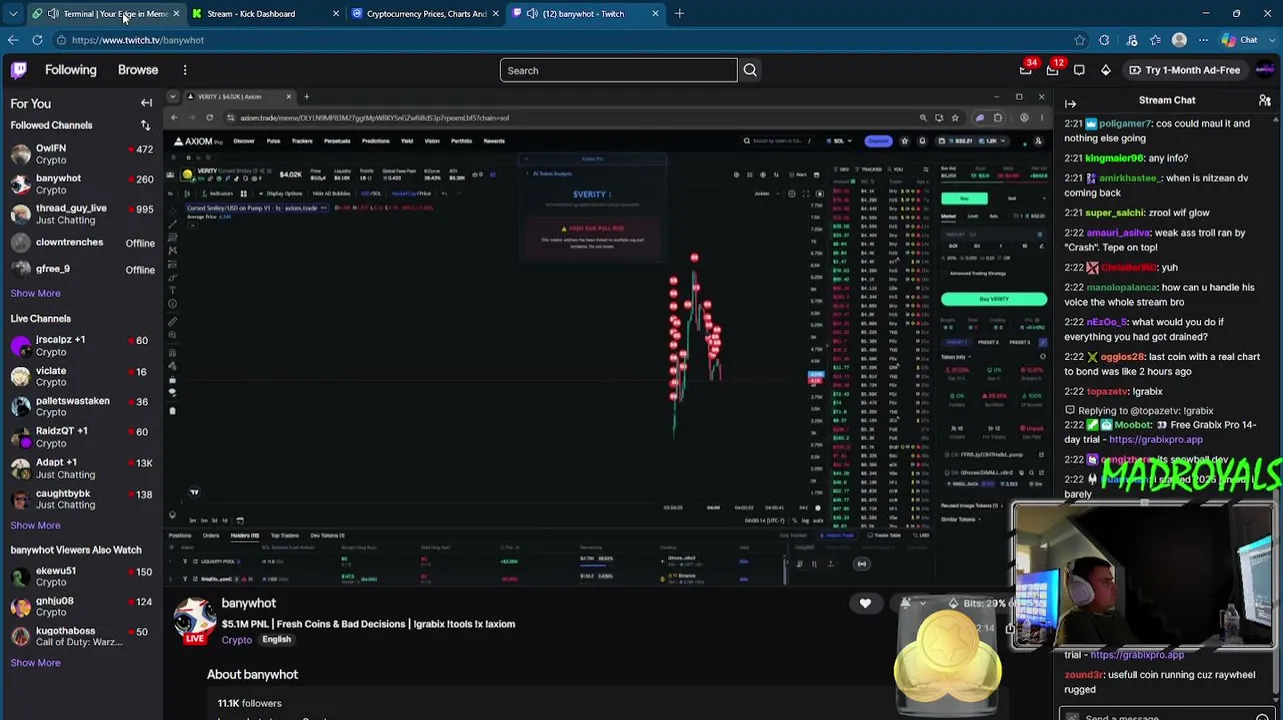Click Try 1-Month Ad-Free button
Screen dimensions: 1283x720
coord(1183,70)
